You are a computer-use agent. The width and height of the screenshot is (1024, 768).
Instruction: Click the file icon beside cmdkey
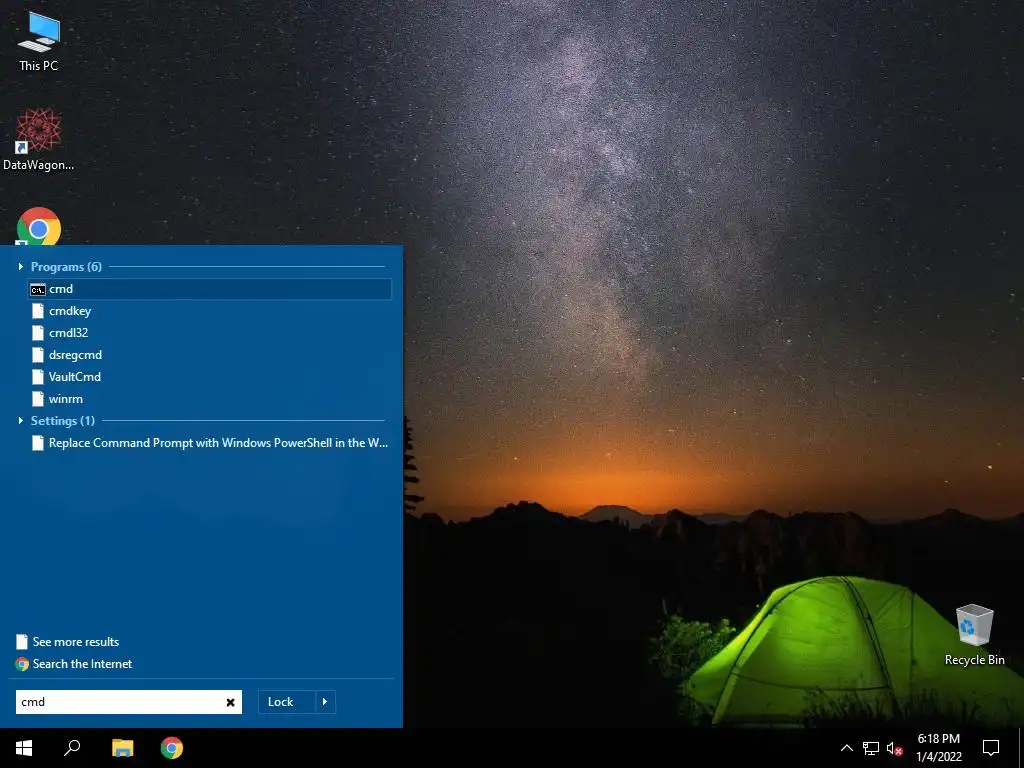point(38,311)
